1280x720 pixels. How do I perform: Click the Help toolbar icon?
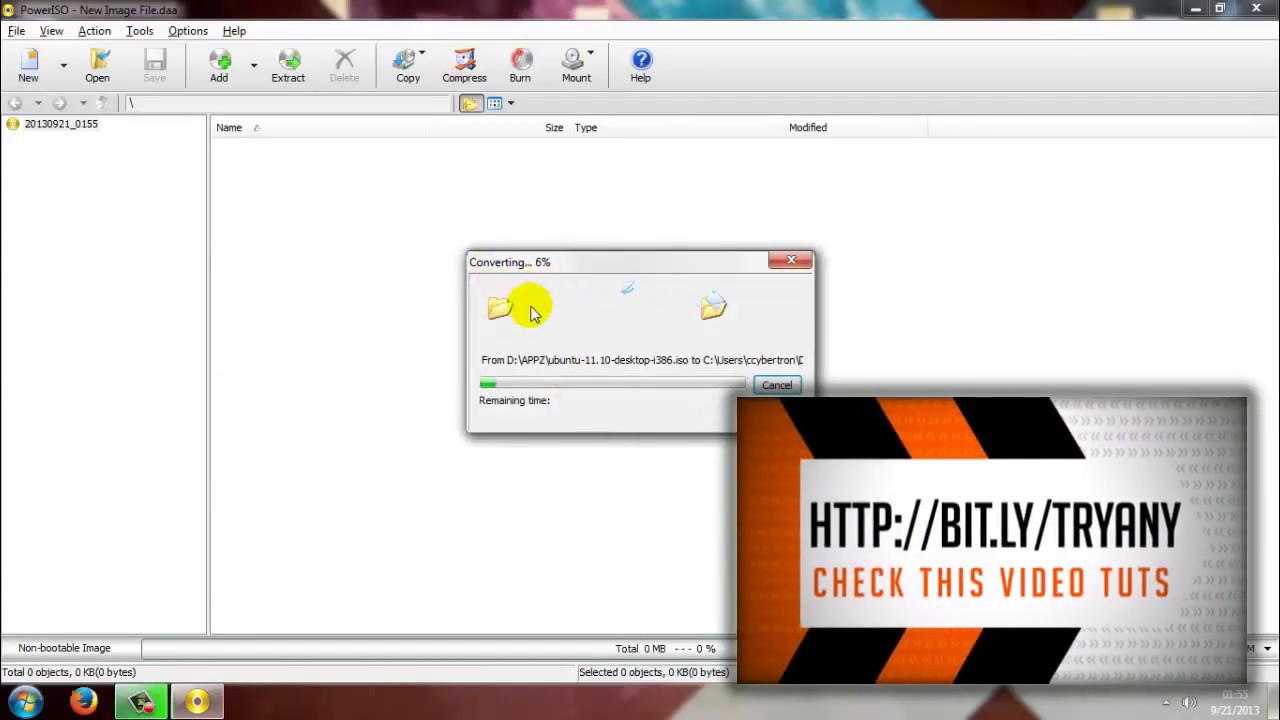click(640, 66)
